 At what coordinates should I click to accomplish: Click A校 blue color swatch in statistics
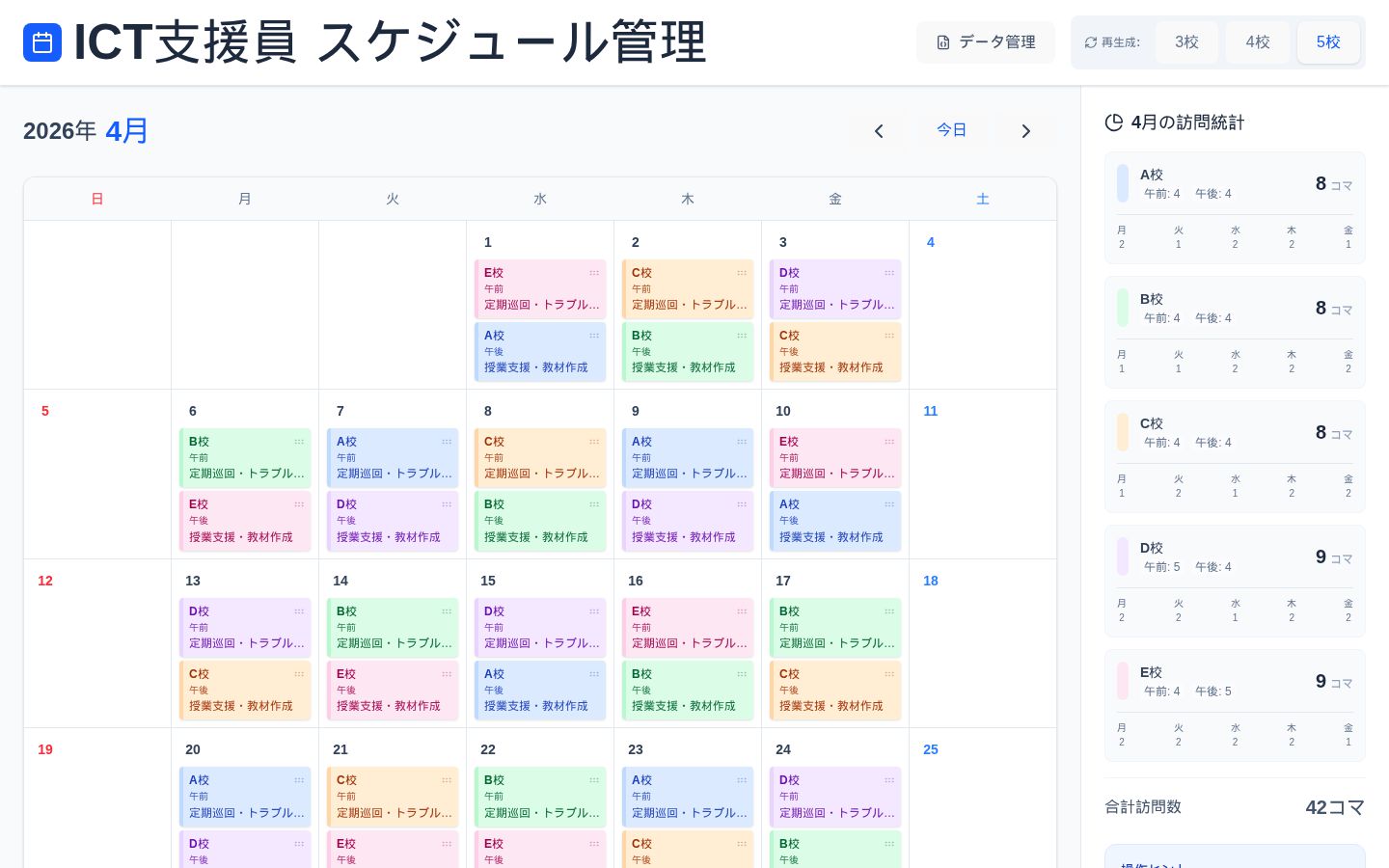tap(1123, 183)
